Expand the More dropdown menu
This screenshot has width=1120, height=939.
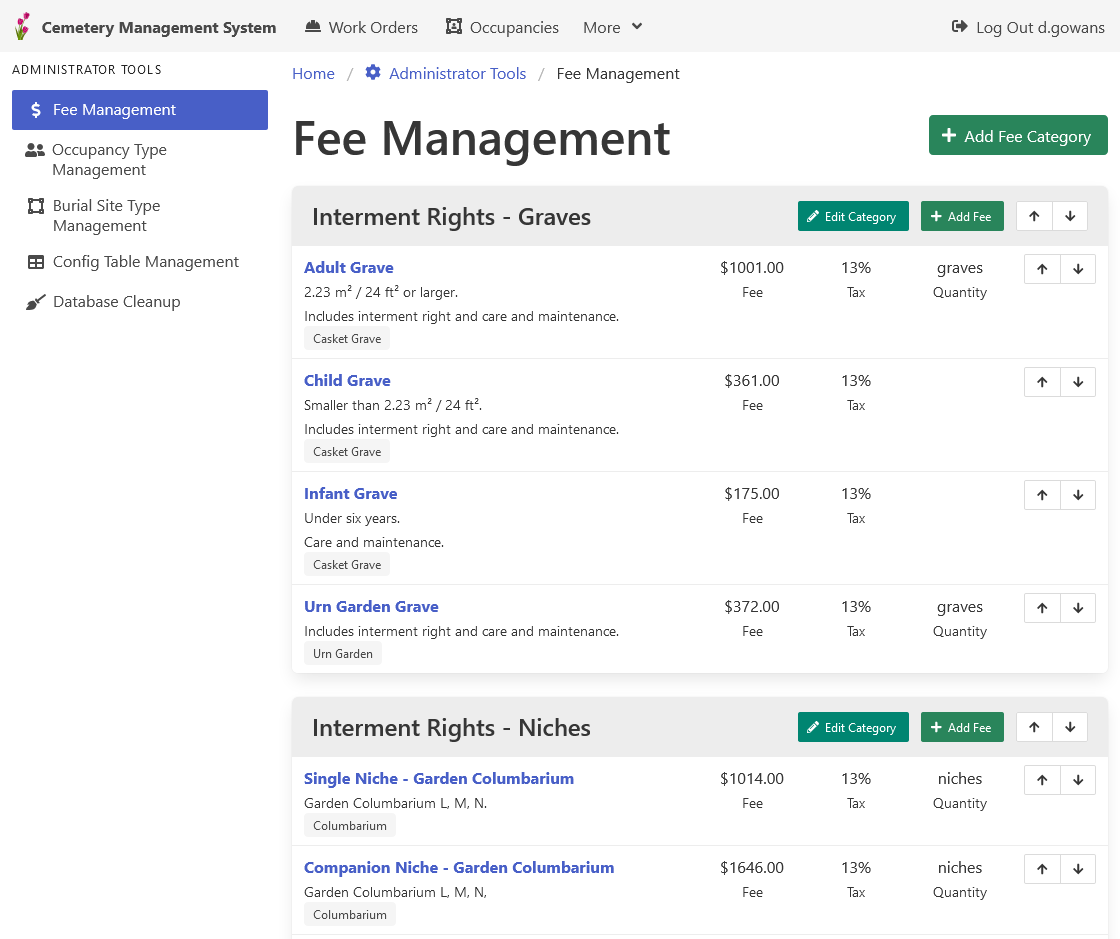click(x=612, y=27)
